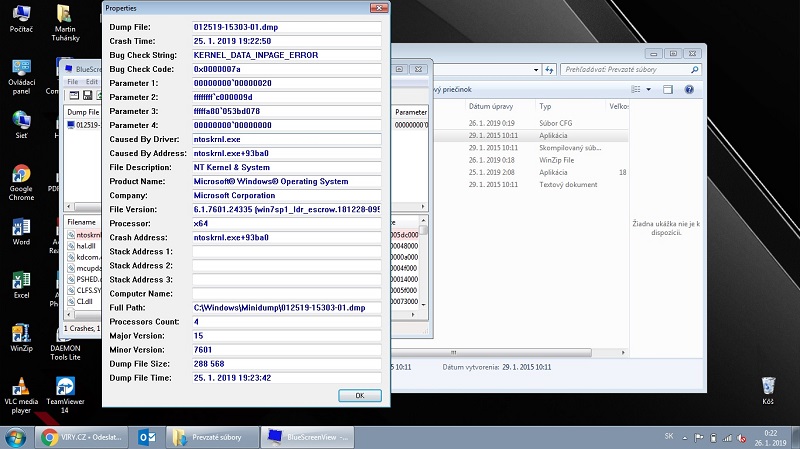Select the Bug Check String value field
The width and height of the screenshot is (800, 449).
(286, 54)
